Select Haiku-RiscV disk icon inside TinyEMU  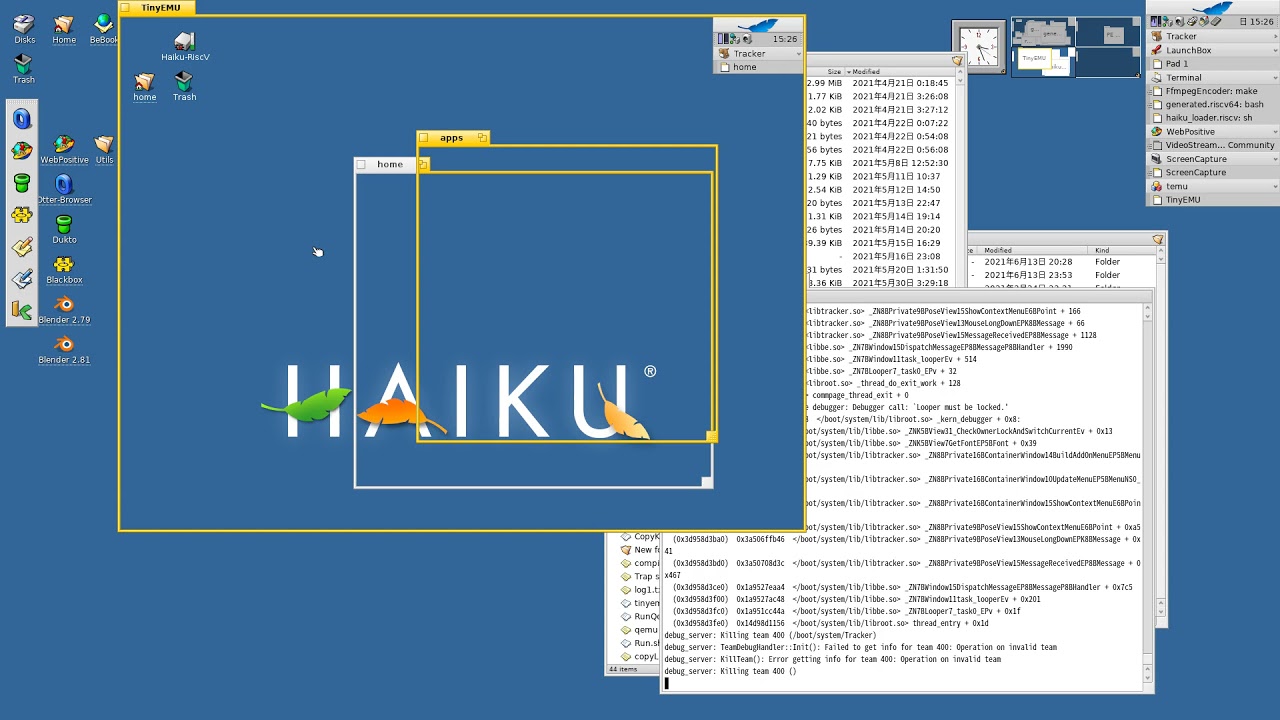click(185, 46)
